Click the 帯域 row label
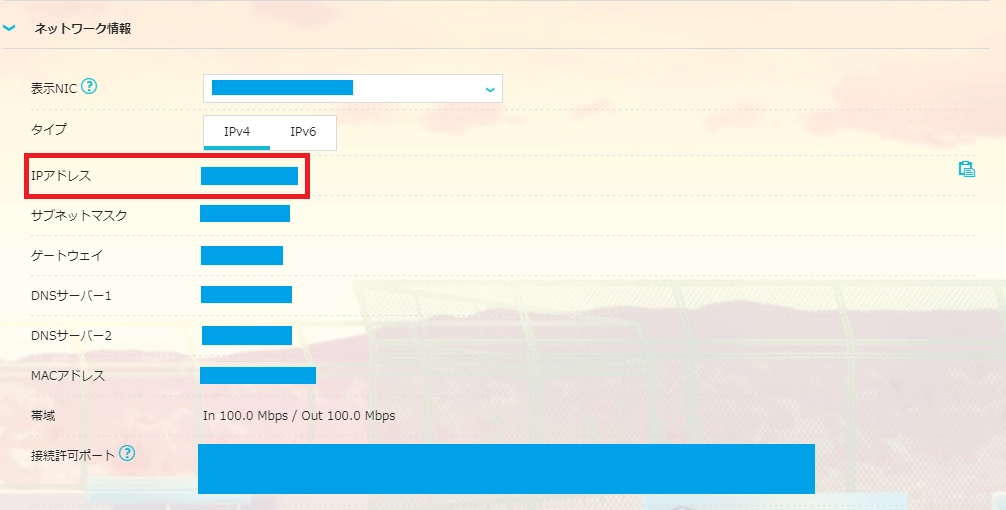Image resolution: width=1006 pixels, height=510 pixels. (x=44, y=415)
